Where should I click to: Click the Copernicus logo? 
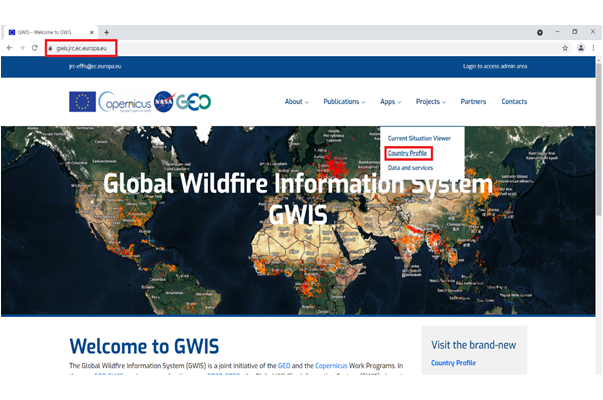[x=124, y=102]
